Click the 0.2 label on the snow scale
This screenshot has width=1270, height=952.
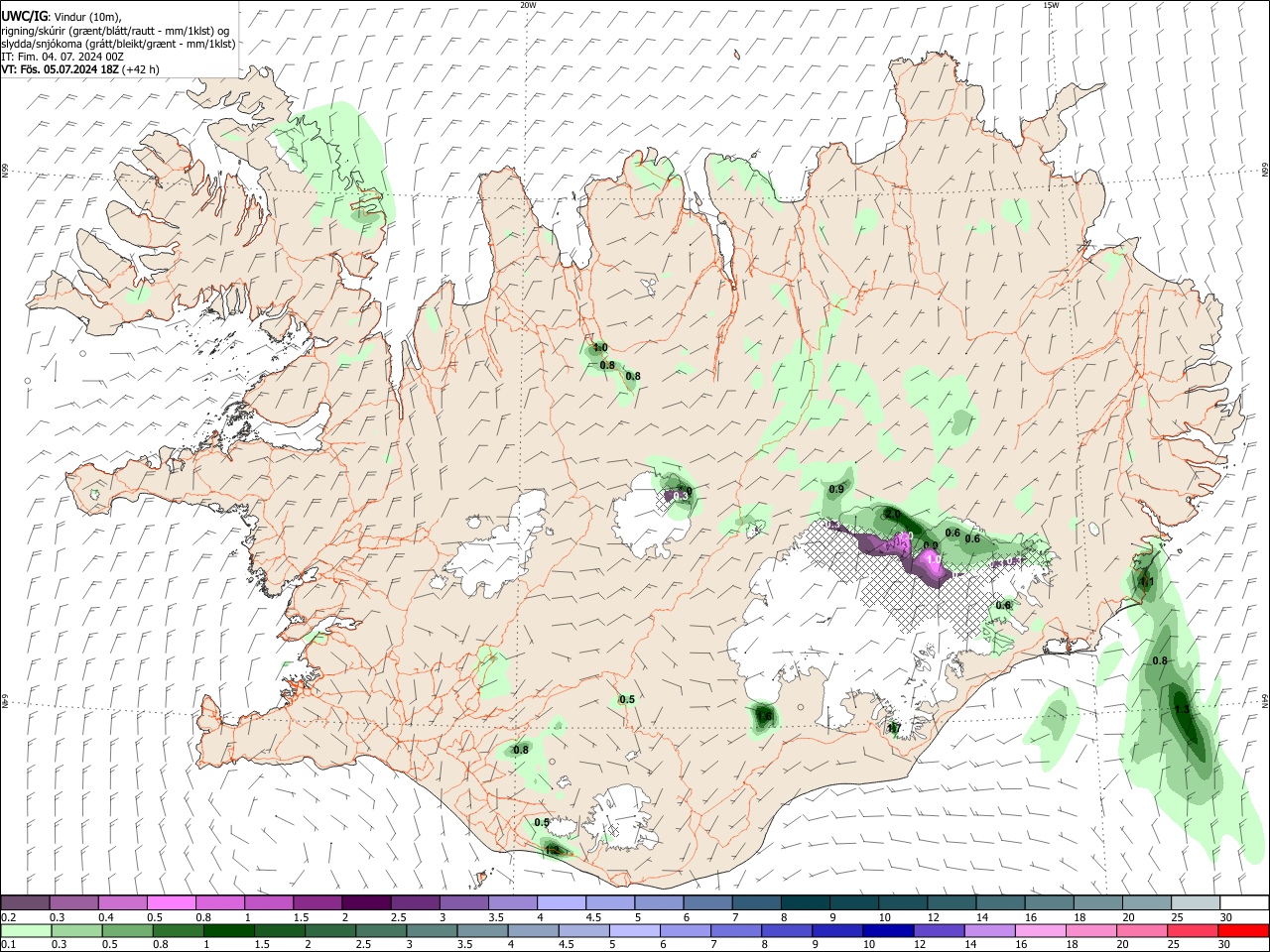(x=8, y=917)
